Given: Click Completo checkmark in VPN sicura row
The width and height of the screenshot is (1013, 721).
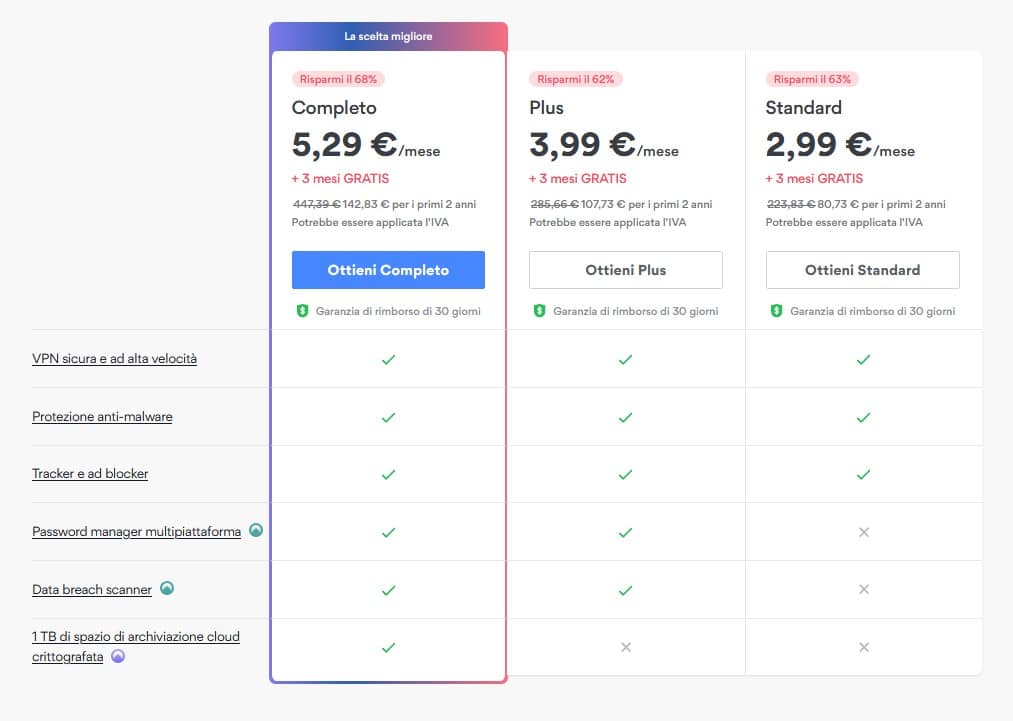Looking at the screenshot, I should click(x=388, y=359).
